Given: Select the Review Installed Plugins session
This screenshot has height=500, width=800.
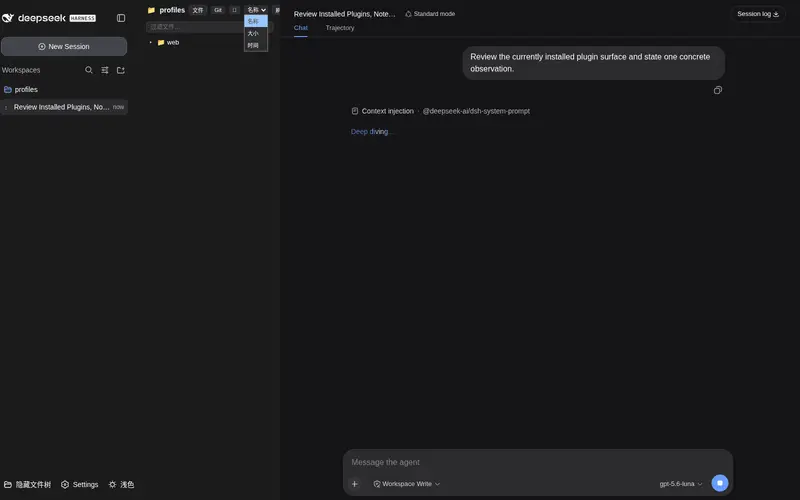Looking at the screenshot, I should point(64,107).
